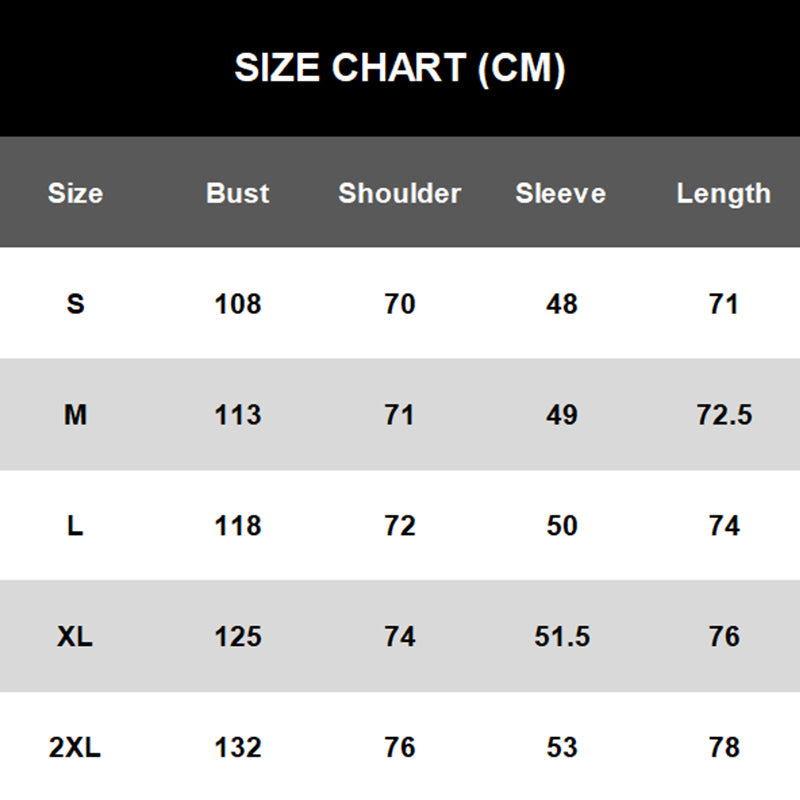The width and height of the screenshot is (800, 800).
Task: Click bust value 132 for size 2XL
Action: pos(238,748)
